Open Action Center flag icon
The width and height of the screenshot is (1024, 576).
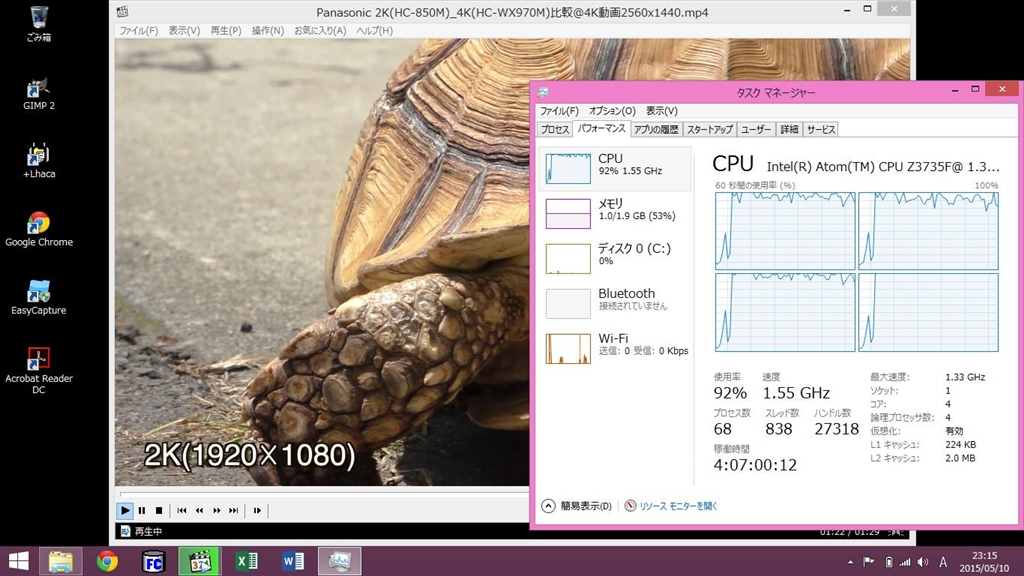pyautogui.click(x=869, y=562)
